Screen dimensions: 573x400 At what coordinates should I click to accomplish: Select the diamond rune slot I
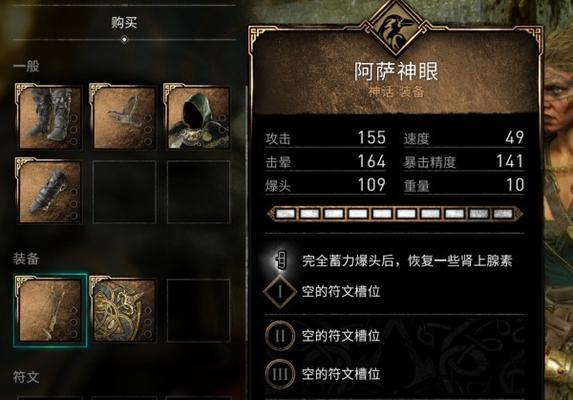coord(280,292)
